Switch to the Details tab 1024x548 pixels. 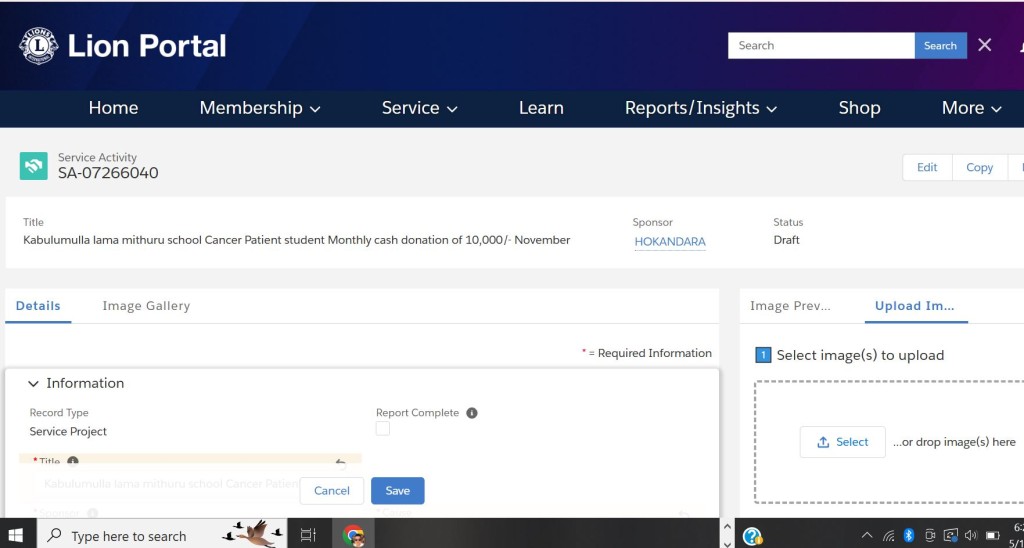pyautogui.click(x=38, y=306)
